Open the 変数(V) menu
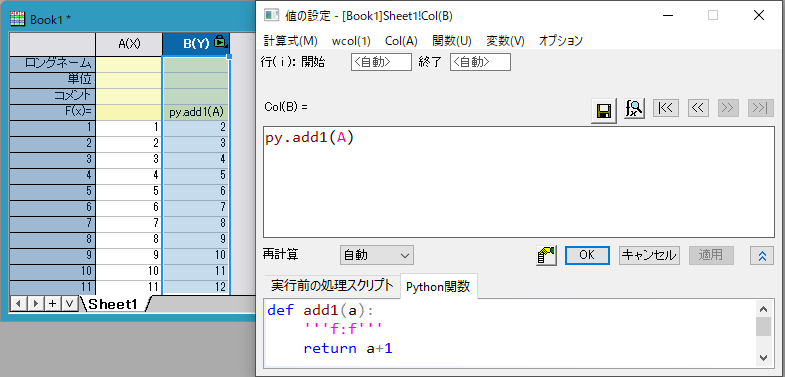This screenshot has width=785, height=377. pyautogui.click(x=505, y=41)
